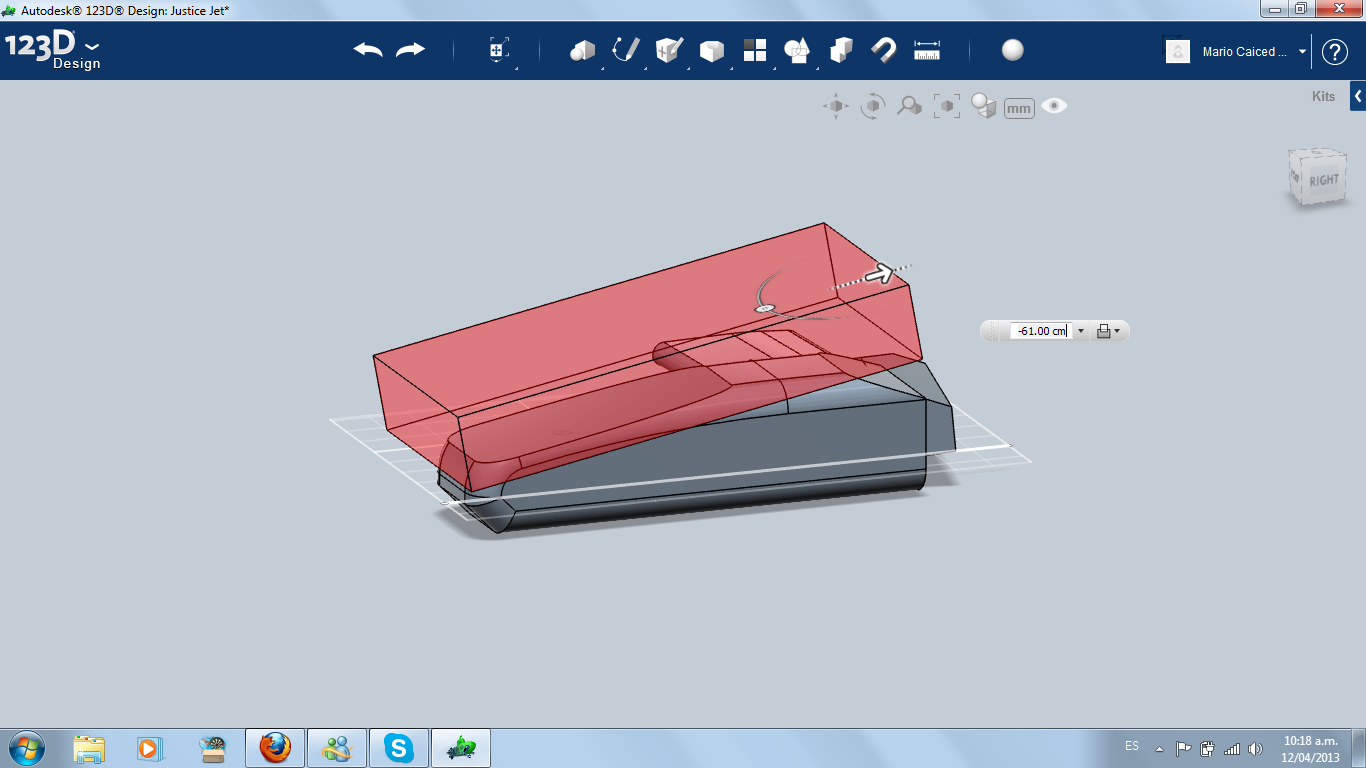Viewport: 1366px width, 768px height.
Task: Open the Construct tool
Action: coord(669,50)
